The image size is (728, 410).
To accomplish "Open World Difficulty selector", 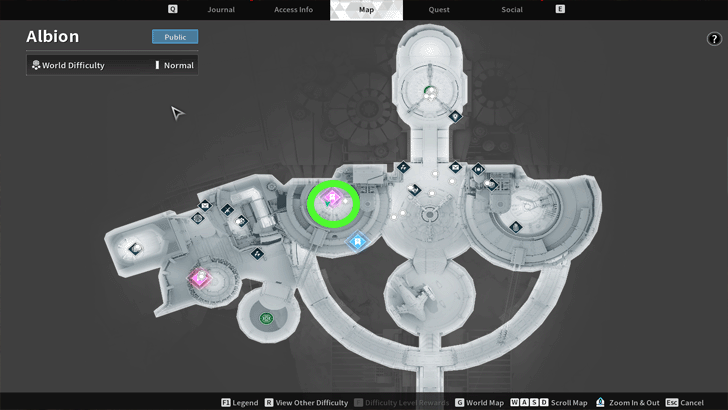I will coord(112,65).
